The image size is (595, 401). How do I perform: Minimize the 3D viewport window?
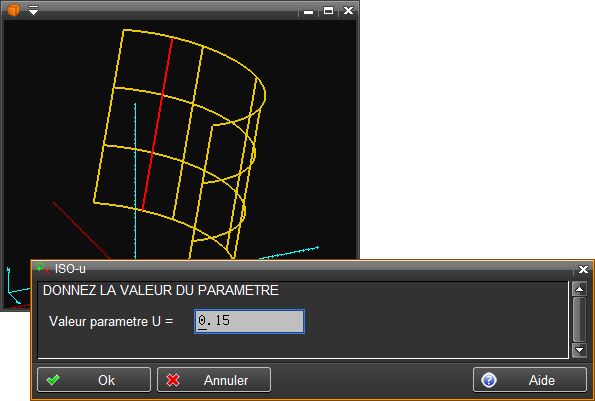pos(309,11)
